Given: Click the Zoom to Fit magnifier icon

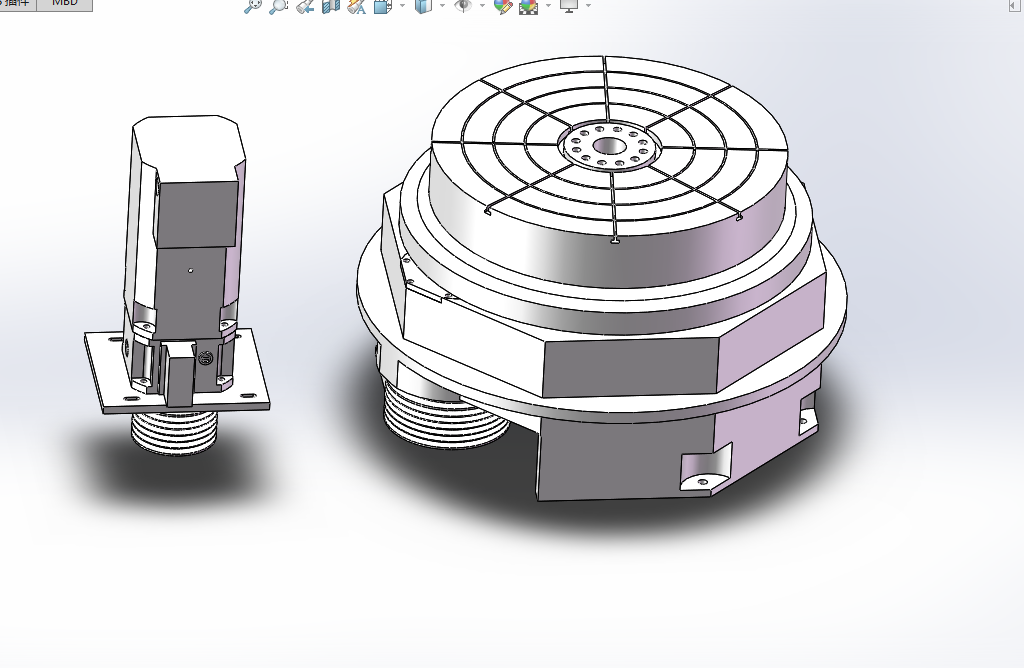Looking at the screenshot, I should pos(252,7).
